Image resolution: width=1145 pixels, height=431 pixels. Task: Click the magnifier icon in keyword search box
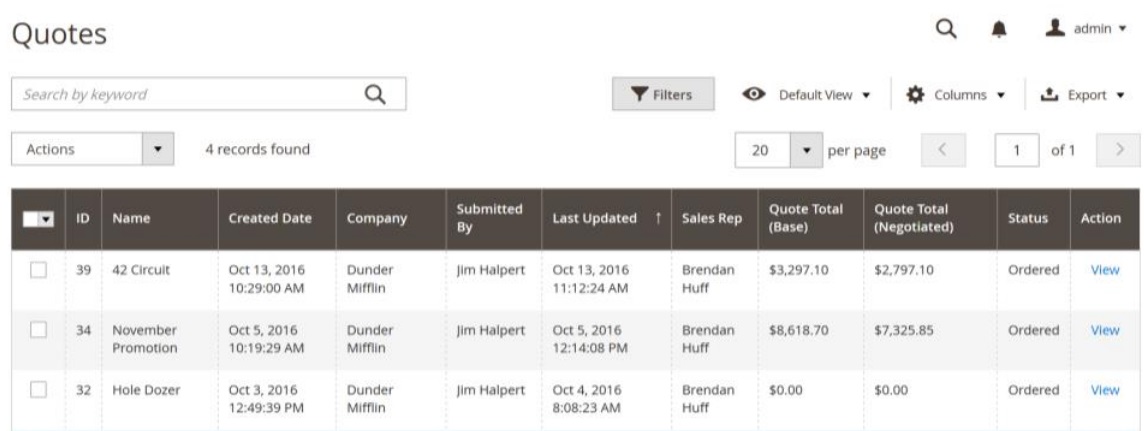tap(375, 94)
